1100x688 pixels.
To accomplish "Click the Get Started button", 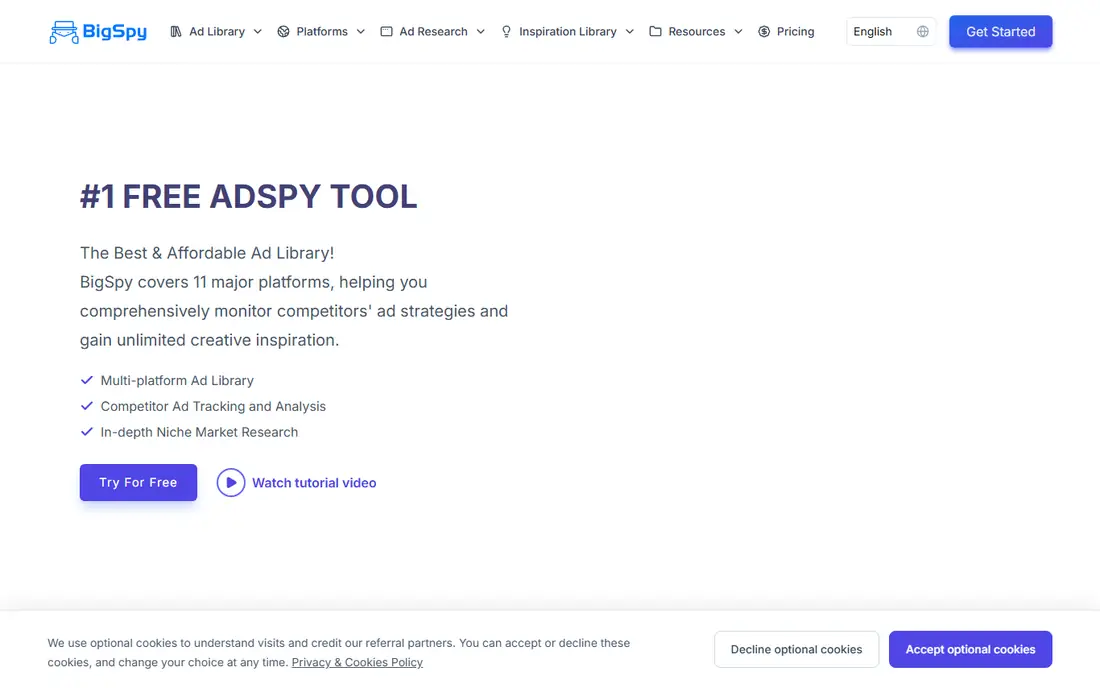I will click(x=1000, y=32).
